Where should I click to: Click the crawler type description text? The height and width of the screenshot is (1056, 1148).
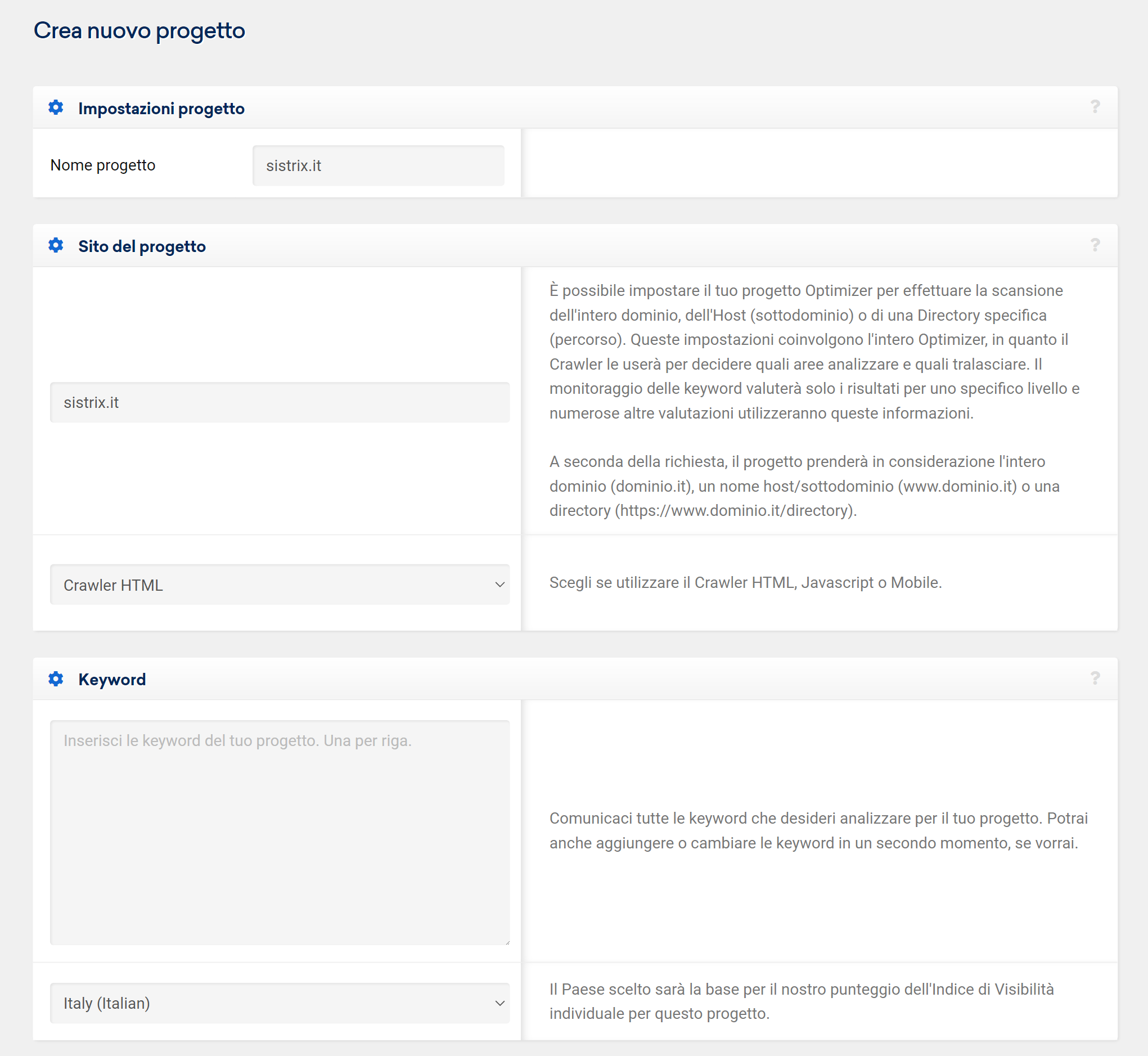point(745,583)
